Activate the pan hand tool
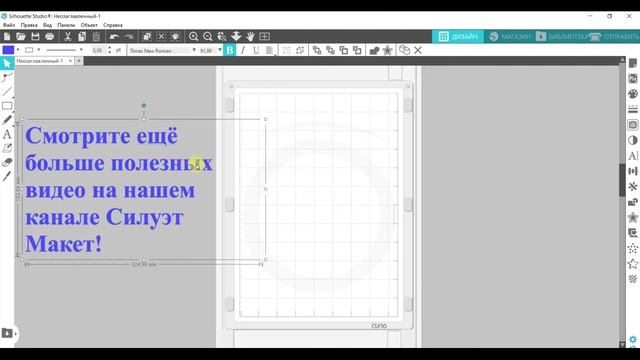 (250, 37)
